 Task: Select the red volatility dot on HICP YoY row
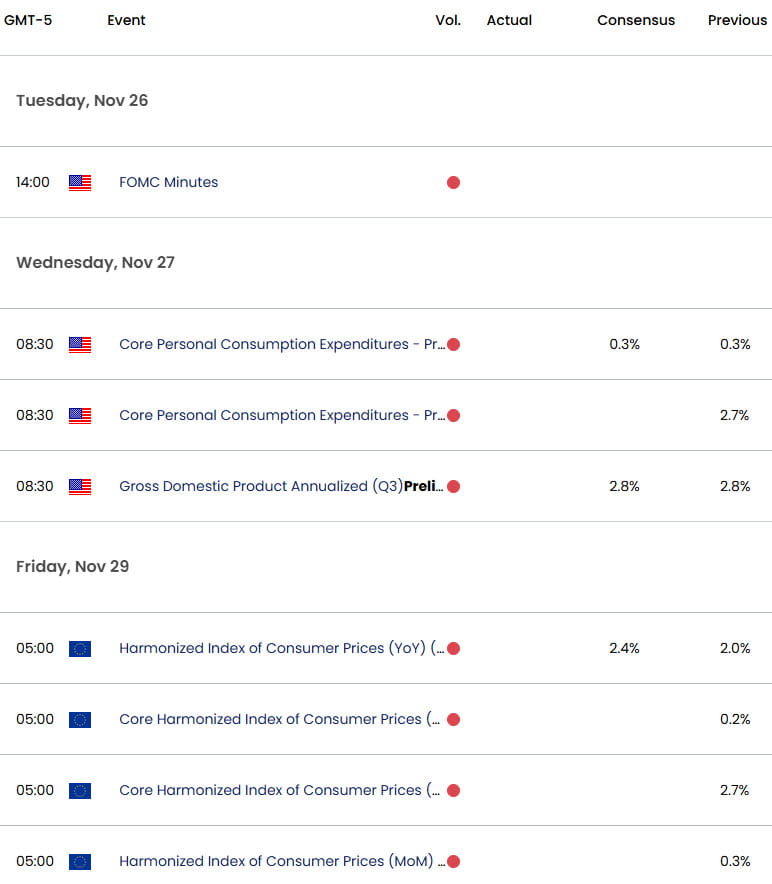(453, 648)
